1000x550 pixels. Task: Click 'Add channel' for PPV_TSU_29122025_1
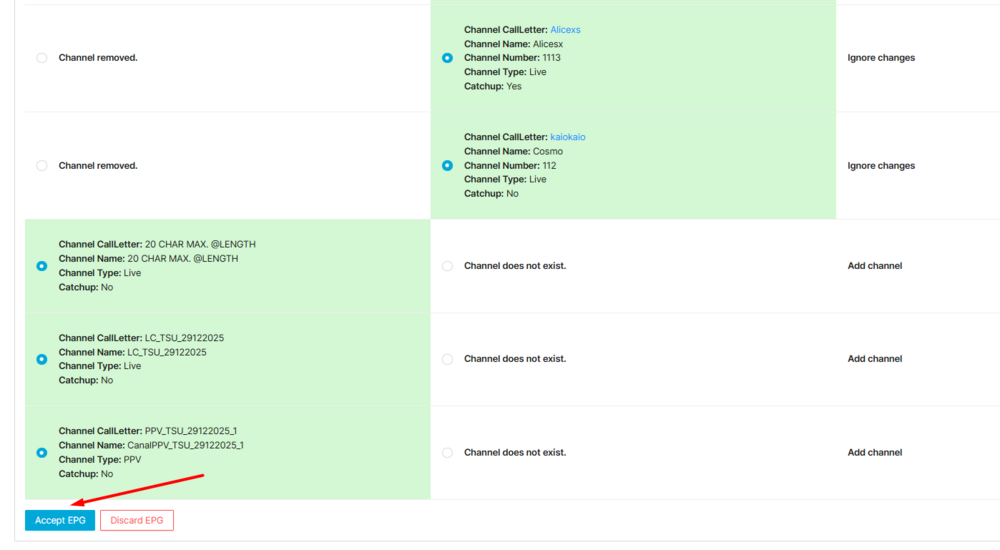[874, 453]
